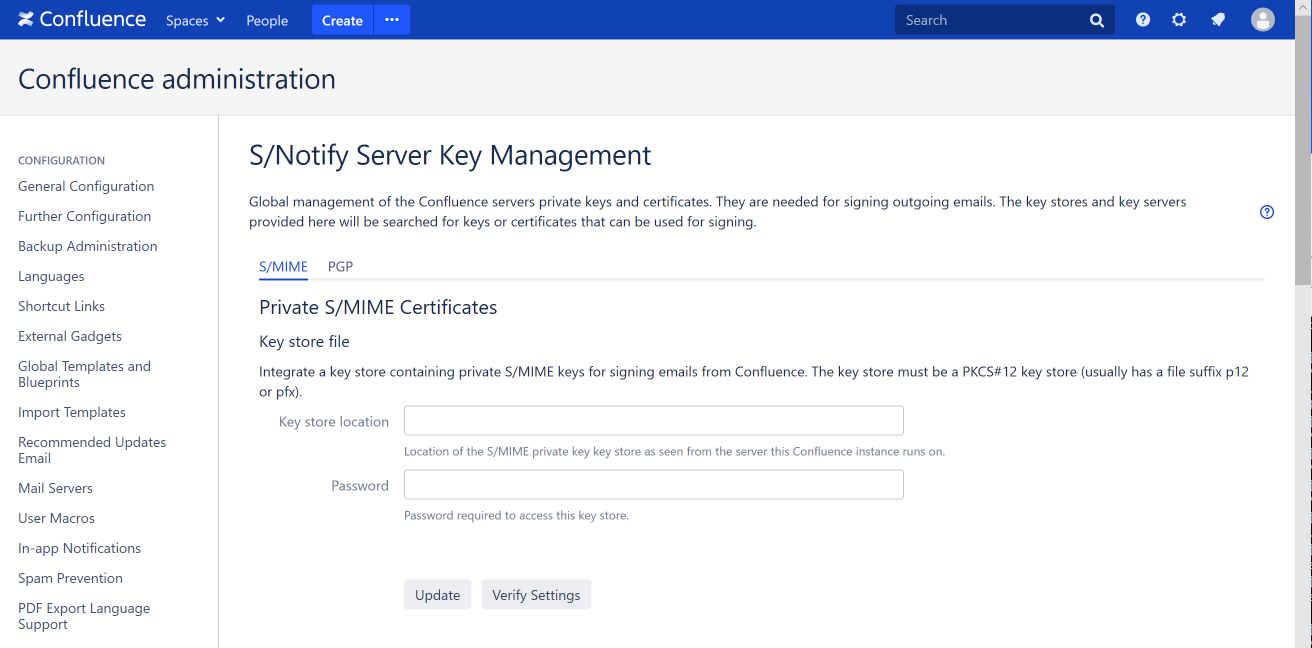
Task: Open the settings gear menu
Action: pos(1179,20)
